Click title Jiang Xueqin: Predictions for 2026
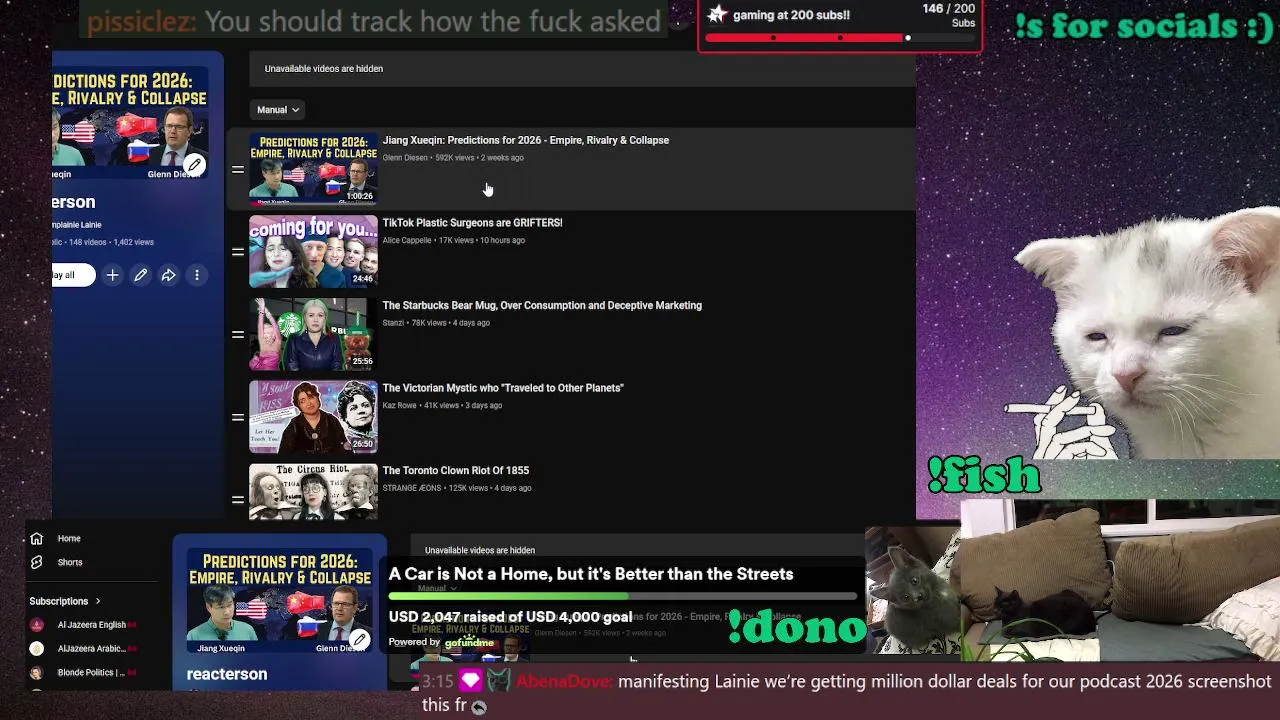Image resolution: width=1280 pixels, height=720 pixels. click(525, 141)
